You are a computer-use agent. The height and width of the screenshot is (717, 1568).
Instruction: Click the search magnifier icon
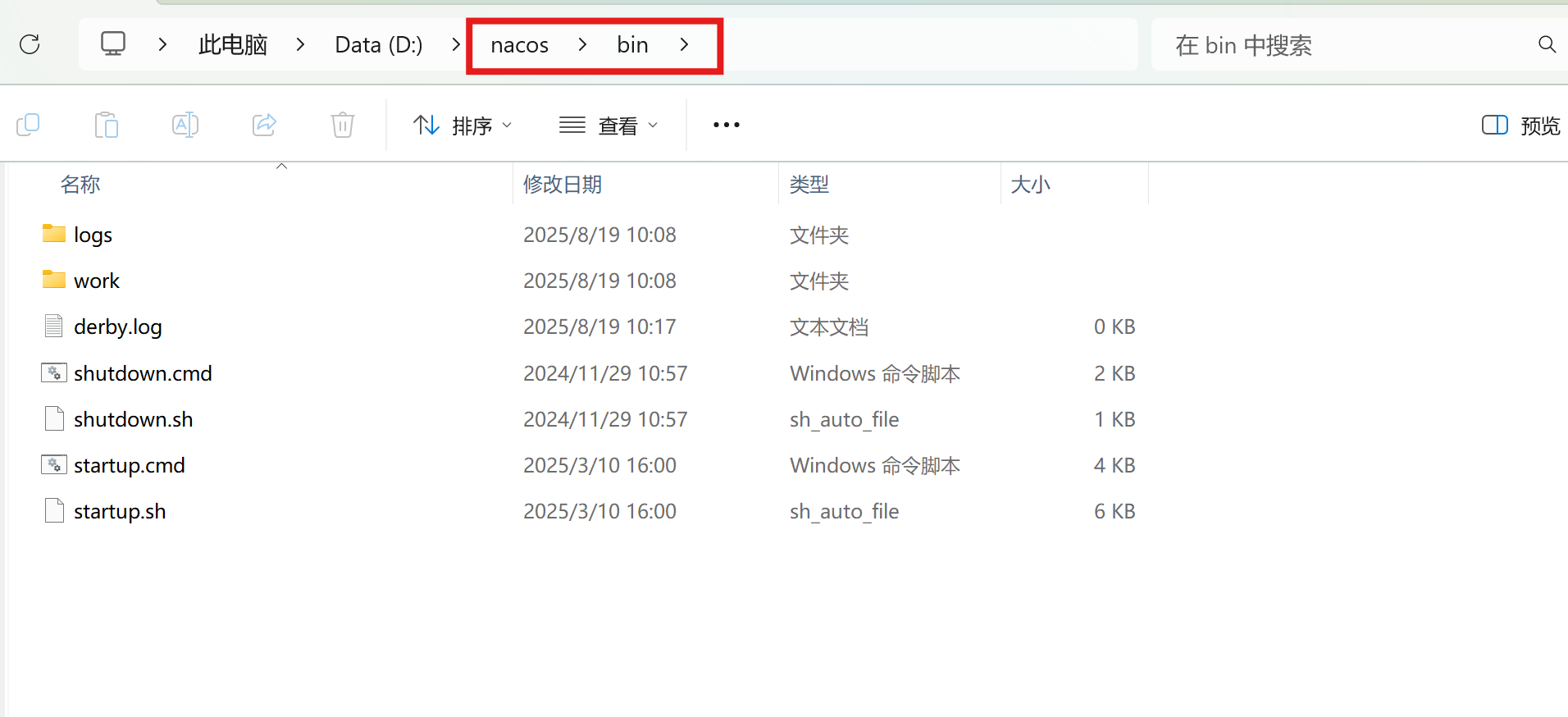[1547, 44]
